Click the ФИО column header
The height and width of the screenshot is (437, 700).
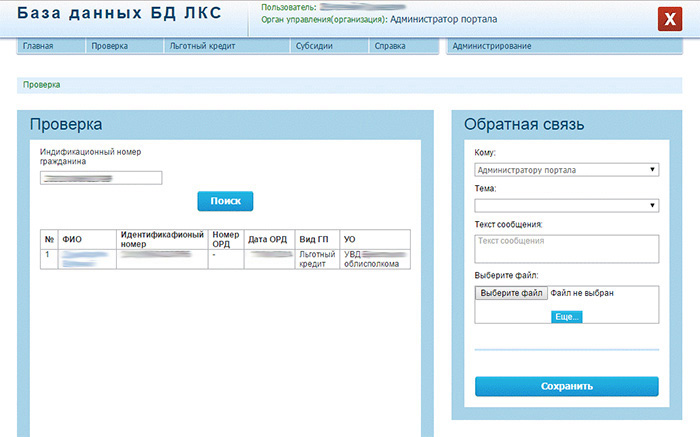tap(72, 240)
